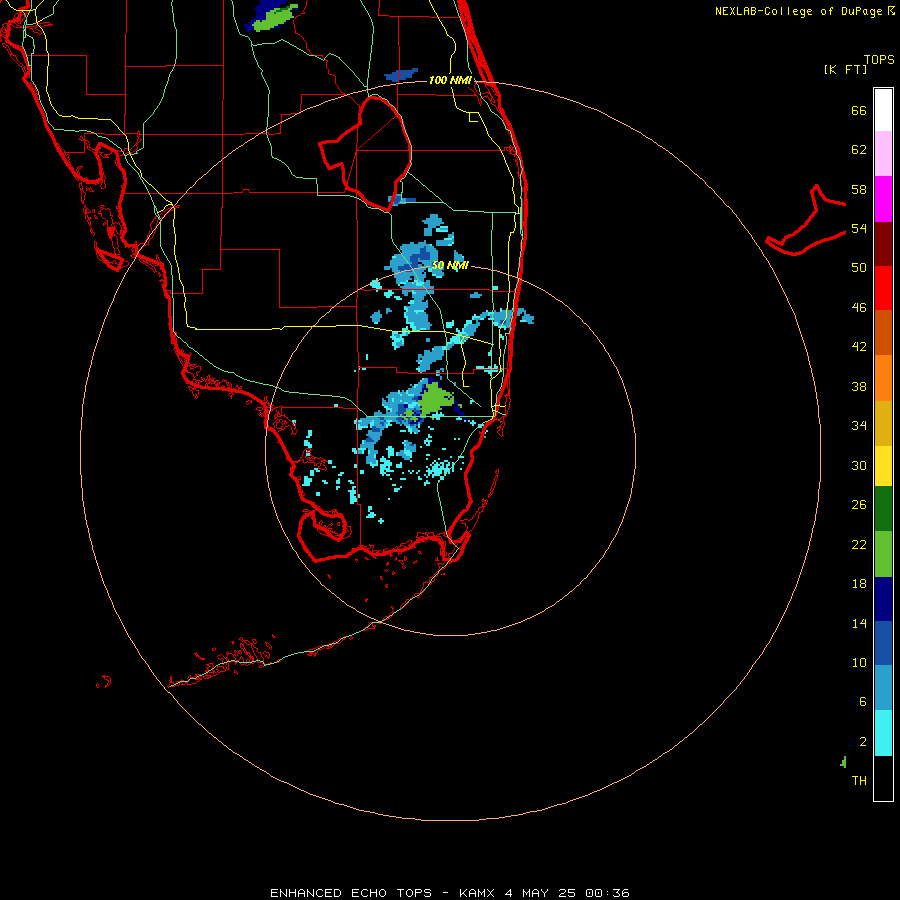Click the '42' legend value
This screenshot has height=900, width=900.
pos(859,347)
